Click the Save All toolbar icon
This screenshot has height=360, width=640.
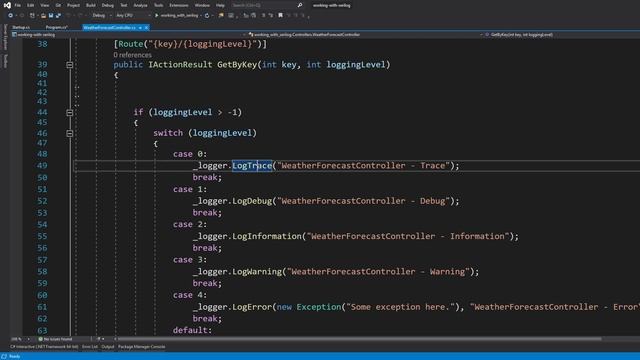click(58, 16)
